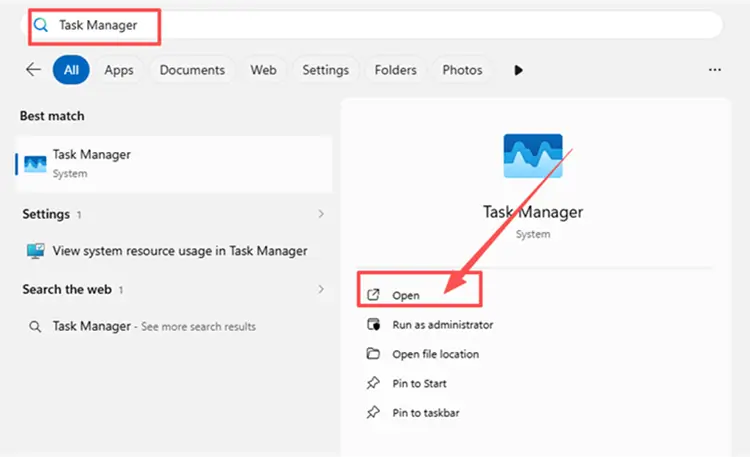Select the All filter tab
The height and width of the screenshot is (457, 750).
pos(71,70)
